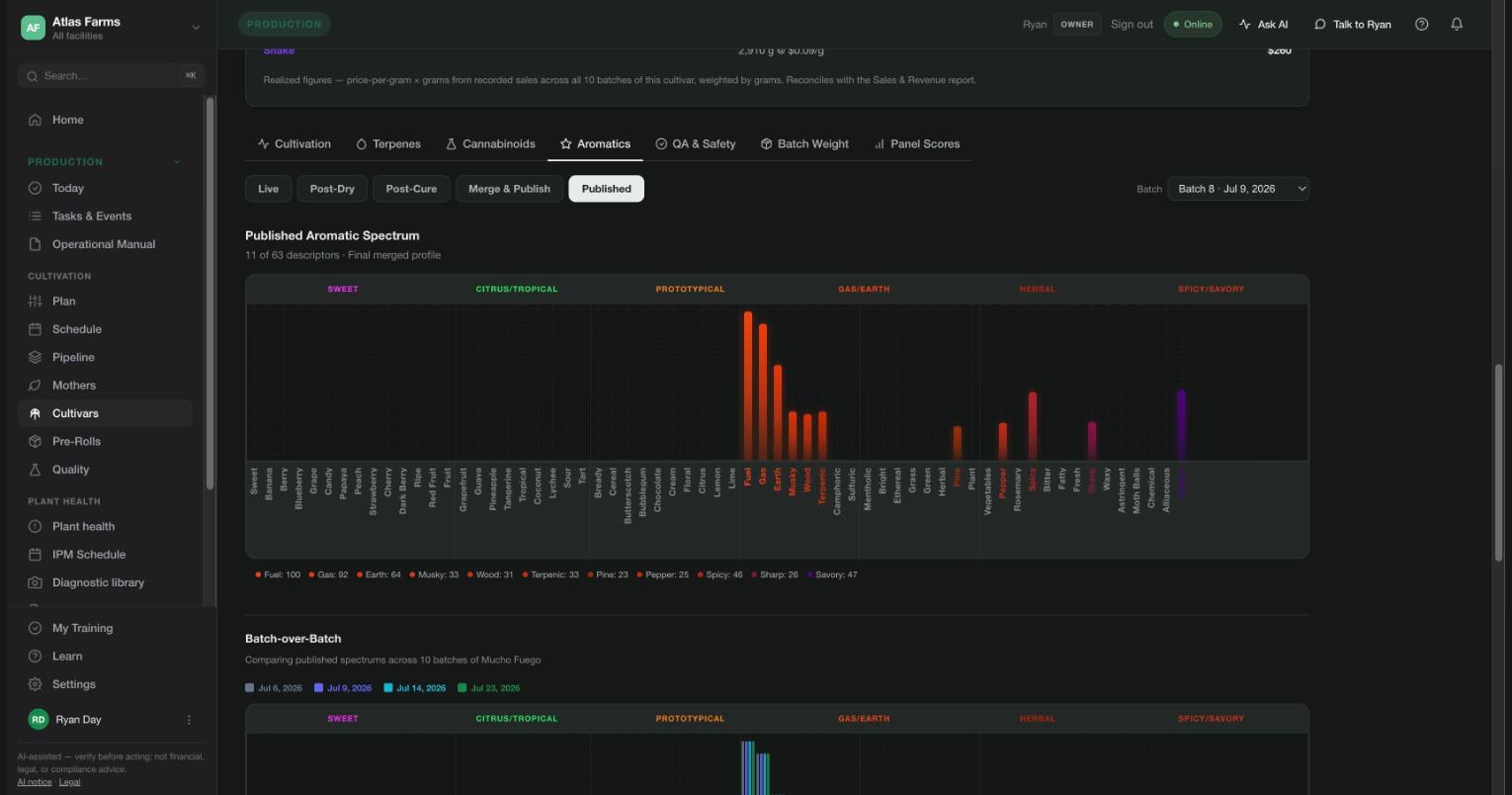1512x795 pixels.
Task: Click the Ask AI sparkline icon
Action: [x=1244, y=24]
